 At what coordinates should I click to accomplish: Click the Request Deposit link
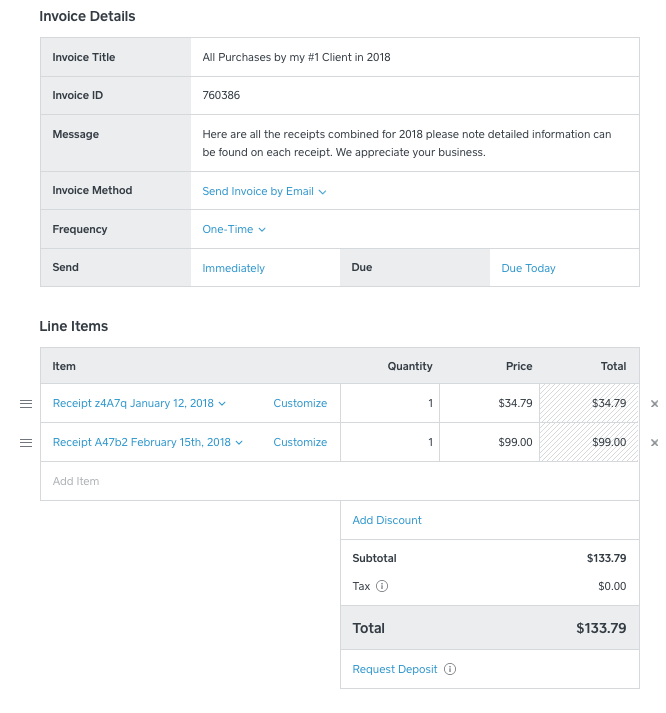click(395, 669)
